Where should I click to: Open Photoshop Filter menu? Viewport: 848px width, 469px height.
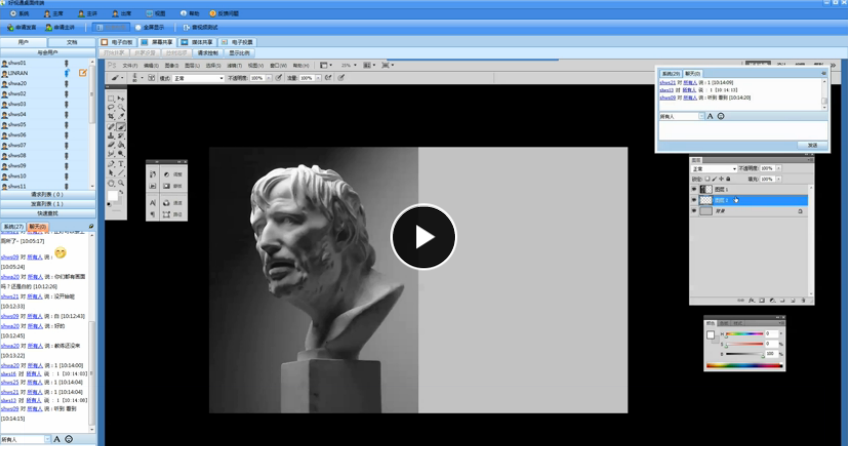pyautogui.click(x=234, y=65)
